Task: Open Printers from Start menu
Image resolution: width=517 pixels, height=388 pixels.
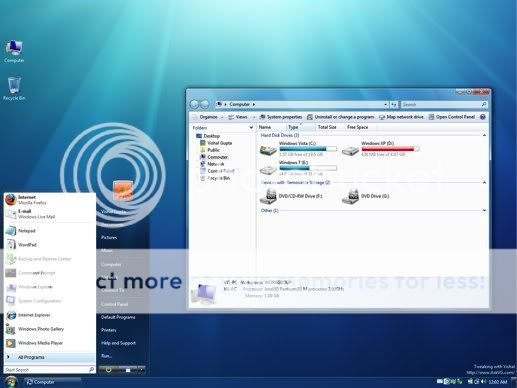Action: pyautogui.click(x=109, y=330)
